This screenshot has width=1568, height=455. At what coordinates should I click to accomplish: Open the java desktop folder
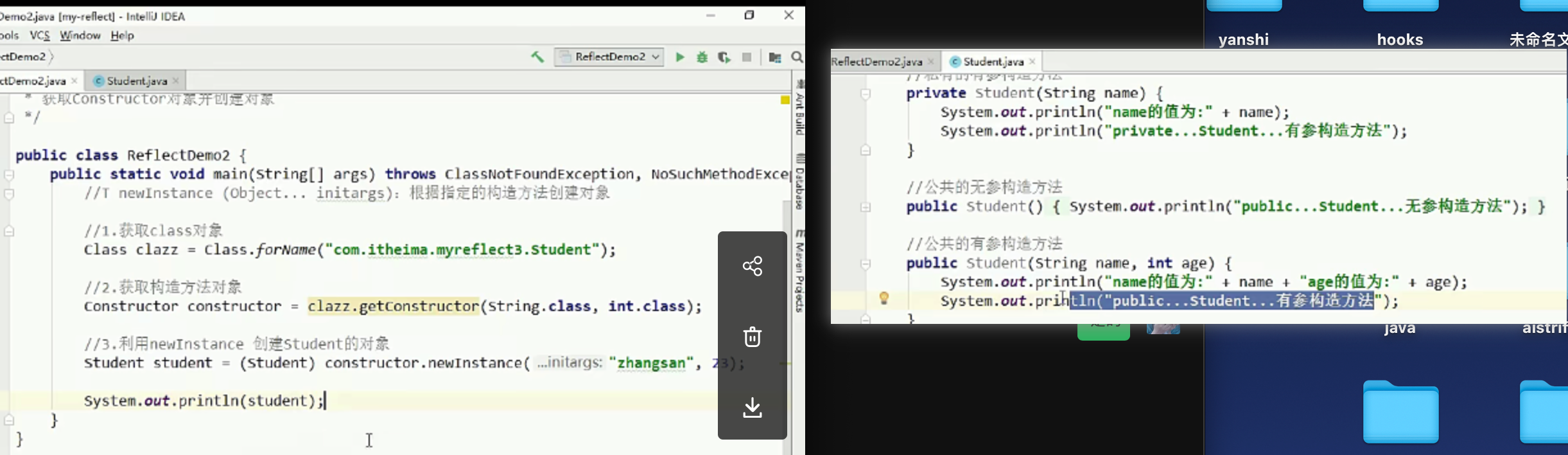pyautogui.click(x=1400, y=329)
